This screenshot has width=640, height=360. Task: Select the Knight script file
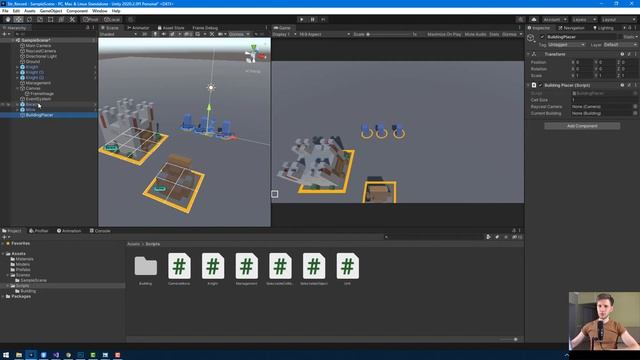[x=213, y=269]
